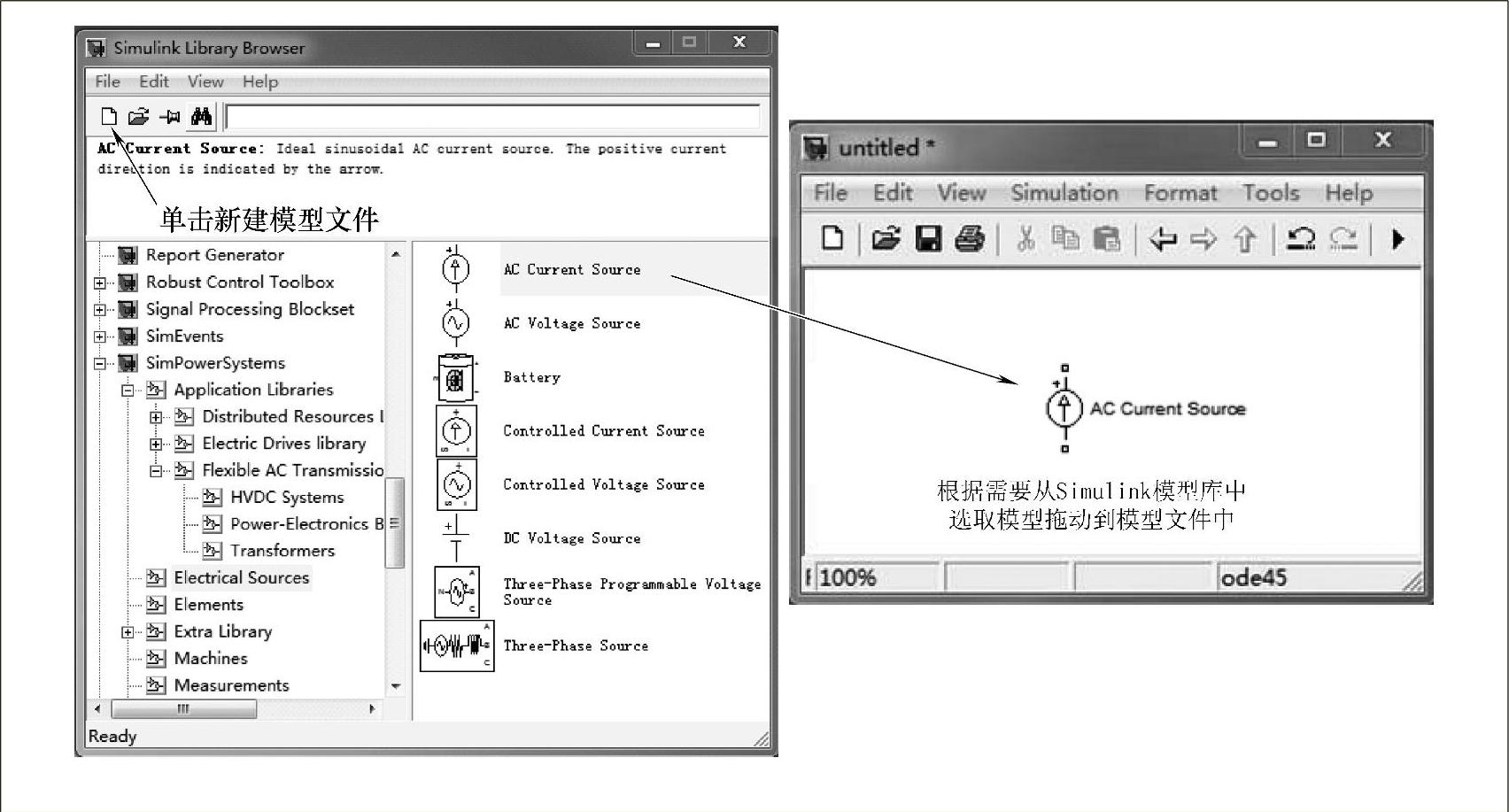Select the DC Voltage Source block icon

tap(455, 538)
